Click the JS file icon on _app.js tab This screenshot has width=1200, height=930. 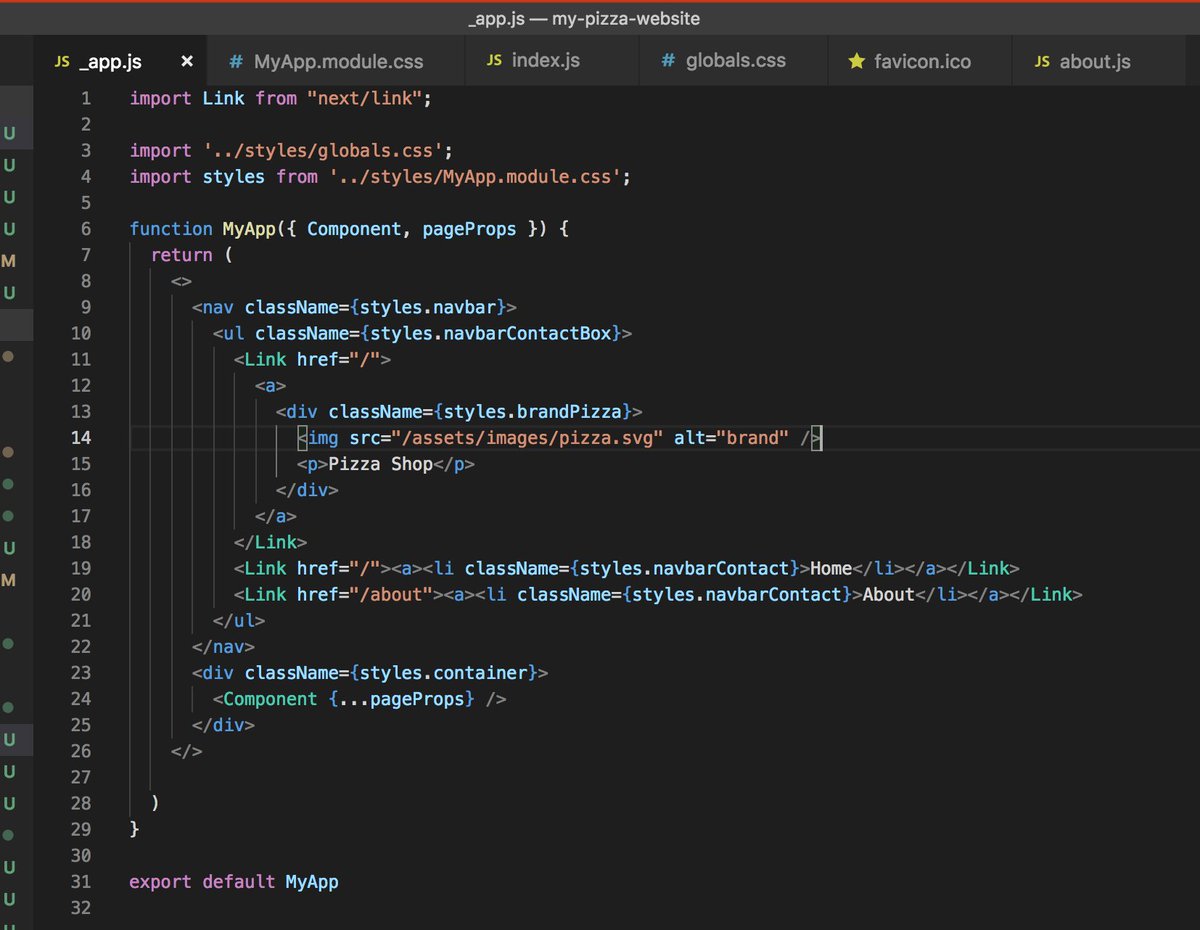62,62
